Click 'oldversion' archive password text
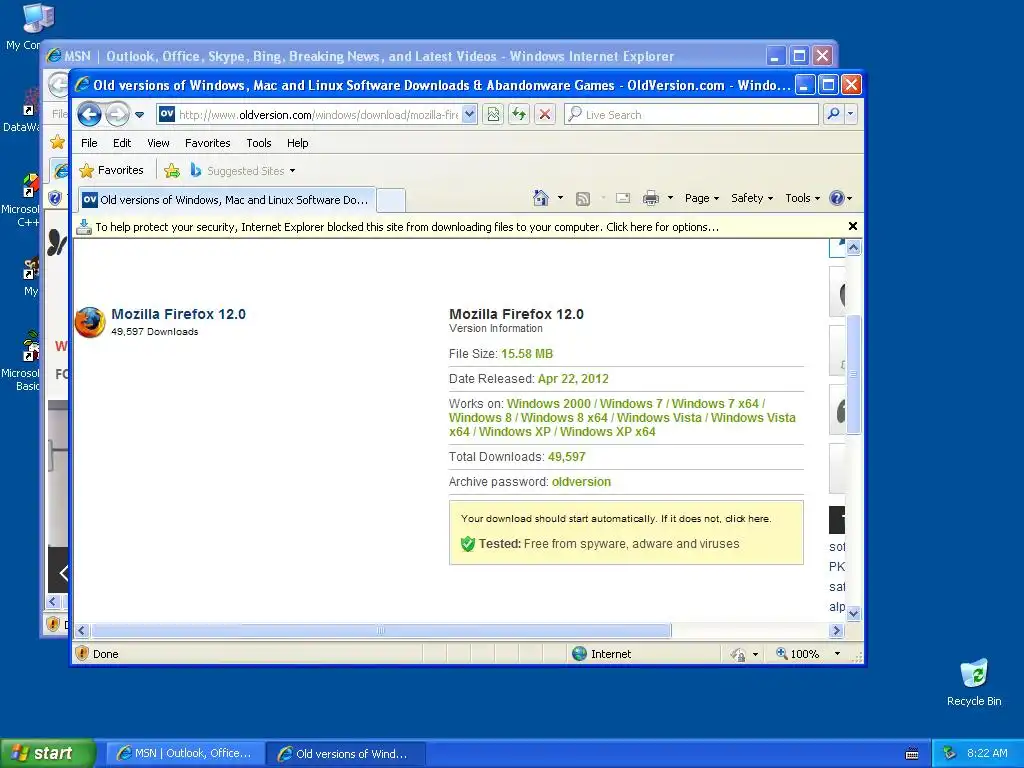The width and height of the screenshot is (1024, 768). click(581, 482)
